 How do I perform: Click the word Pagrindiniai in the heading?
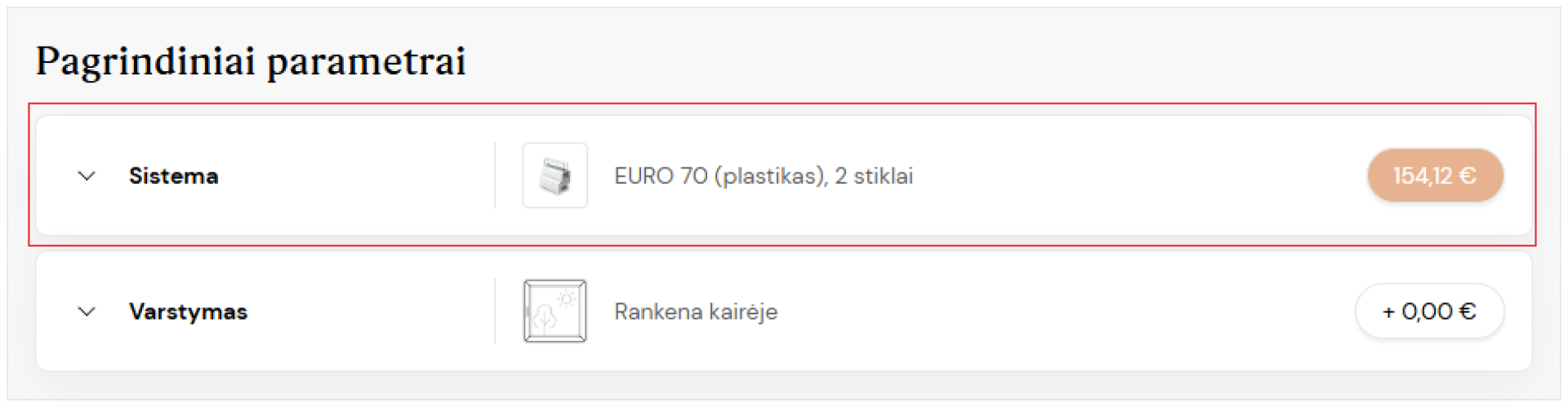145,61
